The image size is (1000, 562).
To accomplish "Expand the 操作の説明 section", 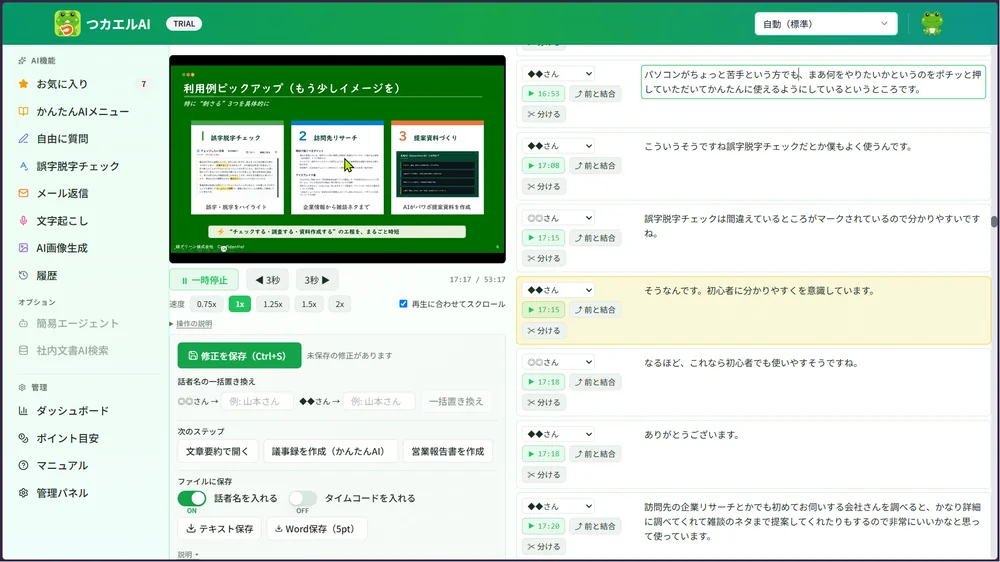I will [191, 323].
